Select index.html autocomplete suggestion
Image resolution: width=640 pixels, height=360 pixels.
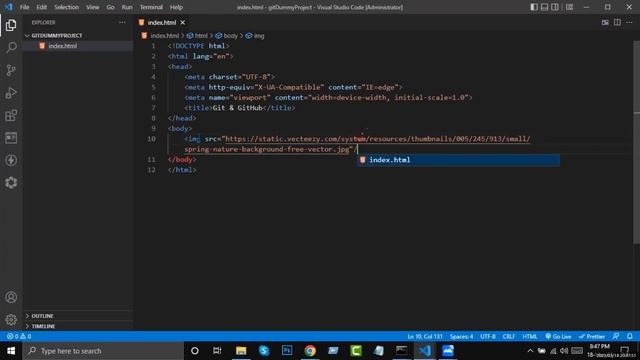click(x=458, y=160)
